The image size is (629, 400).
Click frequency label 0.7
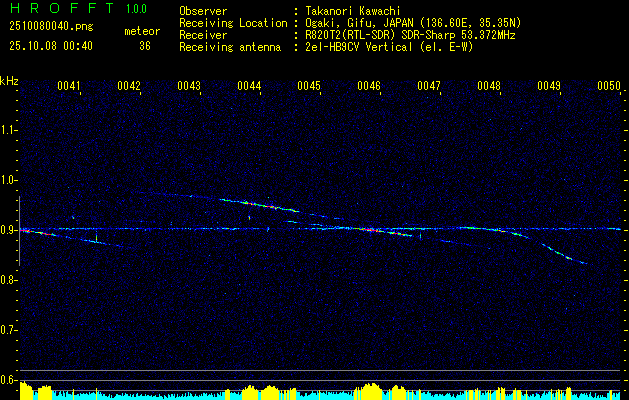click(x=8, y=330)
